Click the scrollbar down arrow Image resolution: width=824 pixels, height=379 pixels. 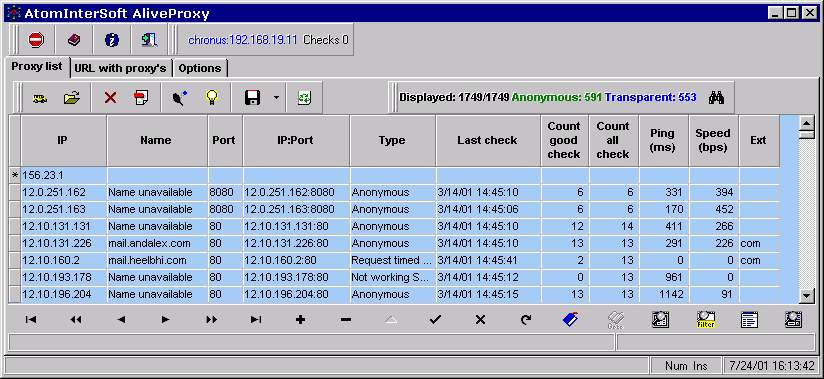pyautogui.click(x=806, y=296)
